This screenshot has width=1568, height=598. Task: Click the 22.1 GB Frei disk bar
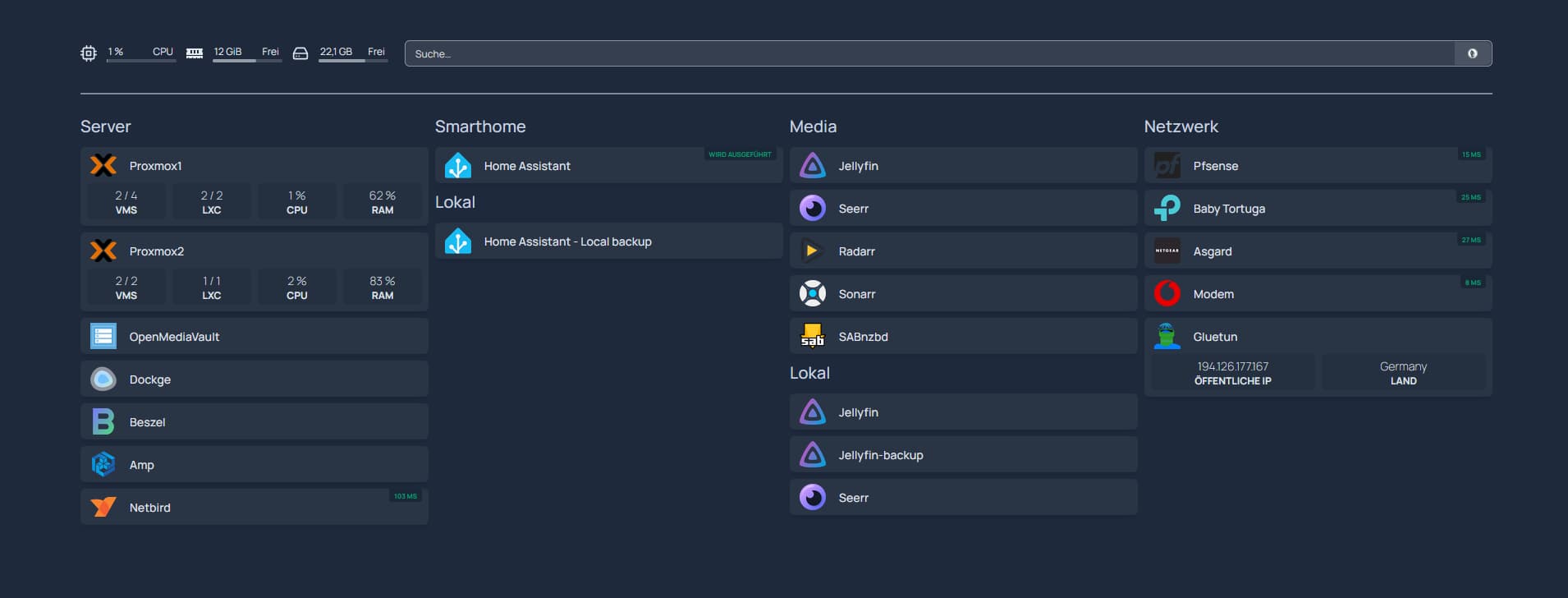(353, 60)
